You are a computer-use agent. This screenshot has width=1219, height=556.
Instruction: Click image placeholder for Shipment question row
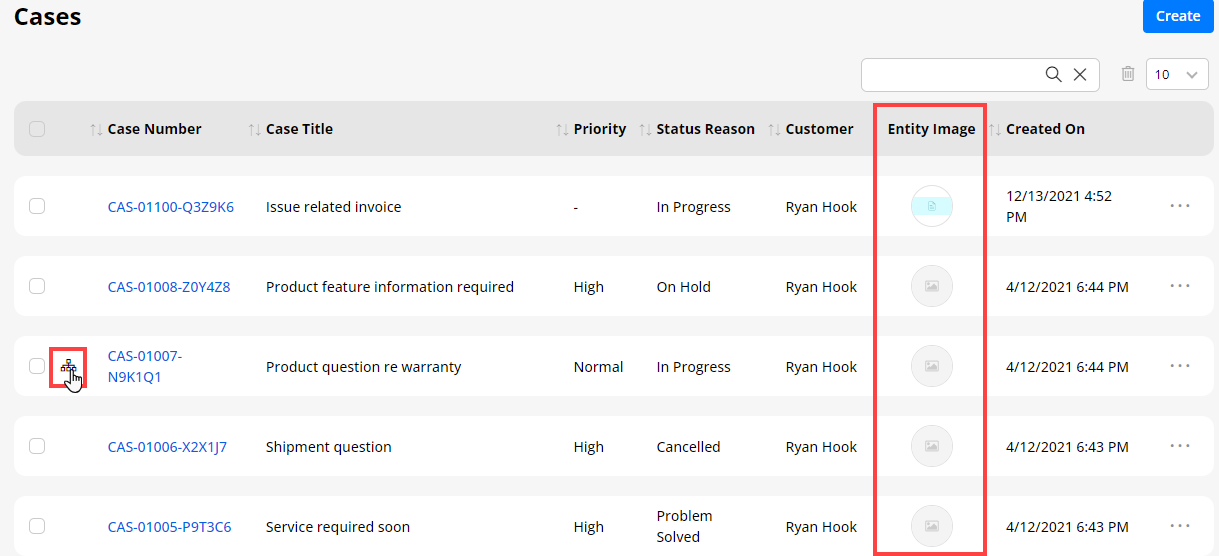pos(931,446)
